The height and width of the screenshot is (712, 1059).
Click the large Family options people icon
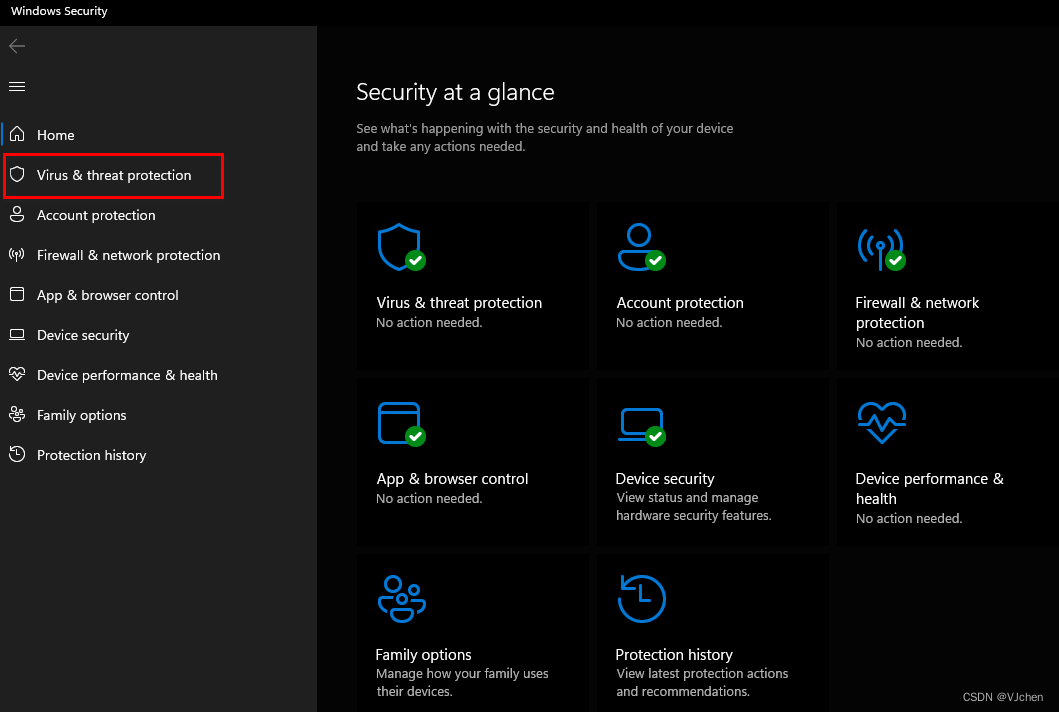pos(402,599)
